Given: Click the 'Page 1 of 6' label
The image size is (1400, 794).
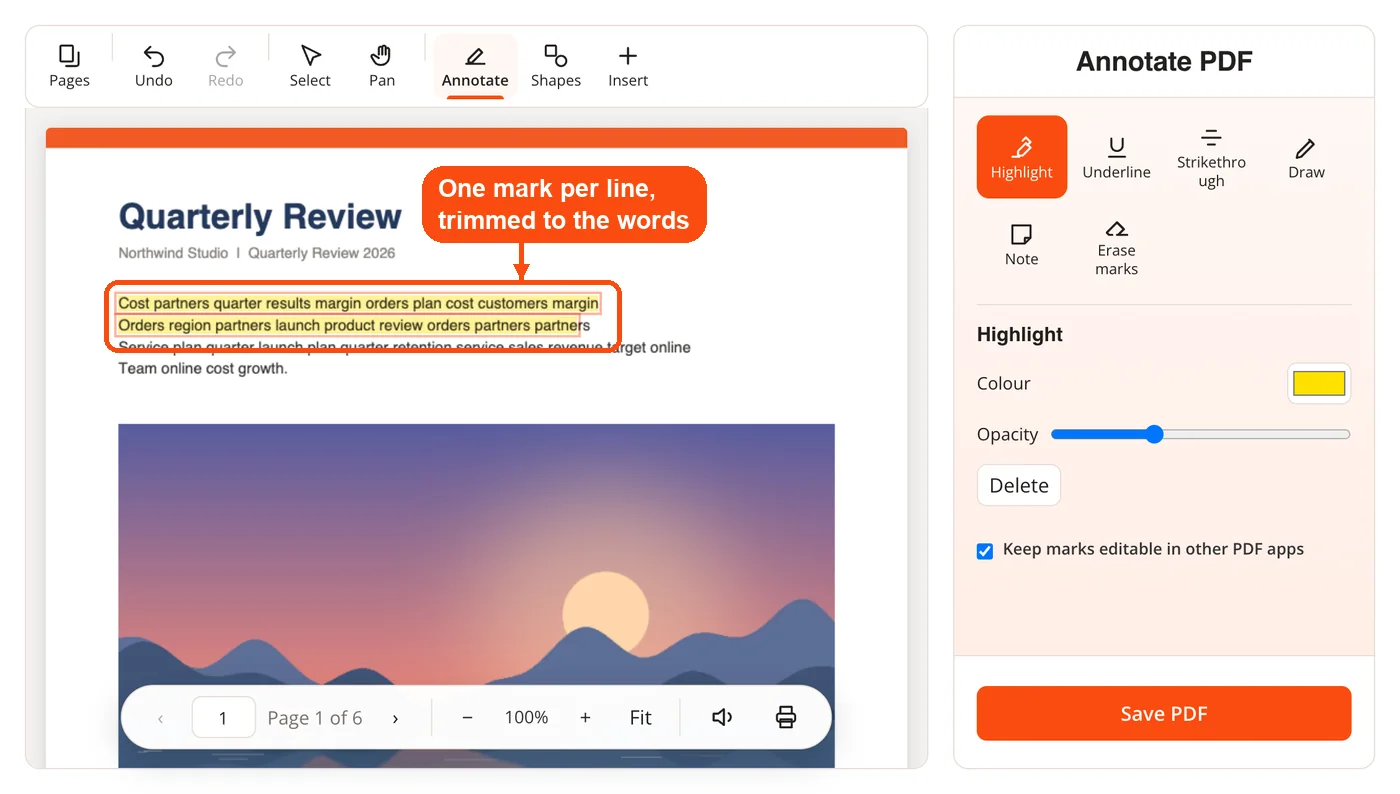Looking at the screenshot, I should click(x=315, y=718).
